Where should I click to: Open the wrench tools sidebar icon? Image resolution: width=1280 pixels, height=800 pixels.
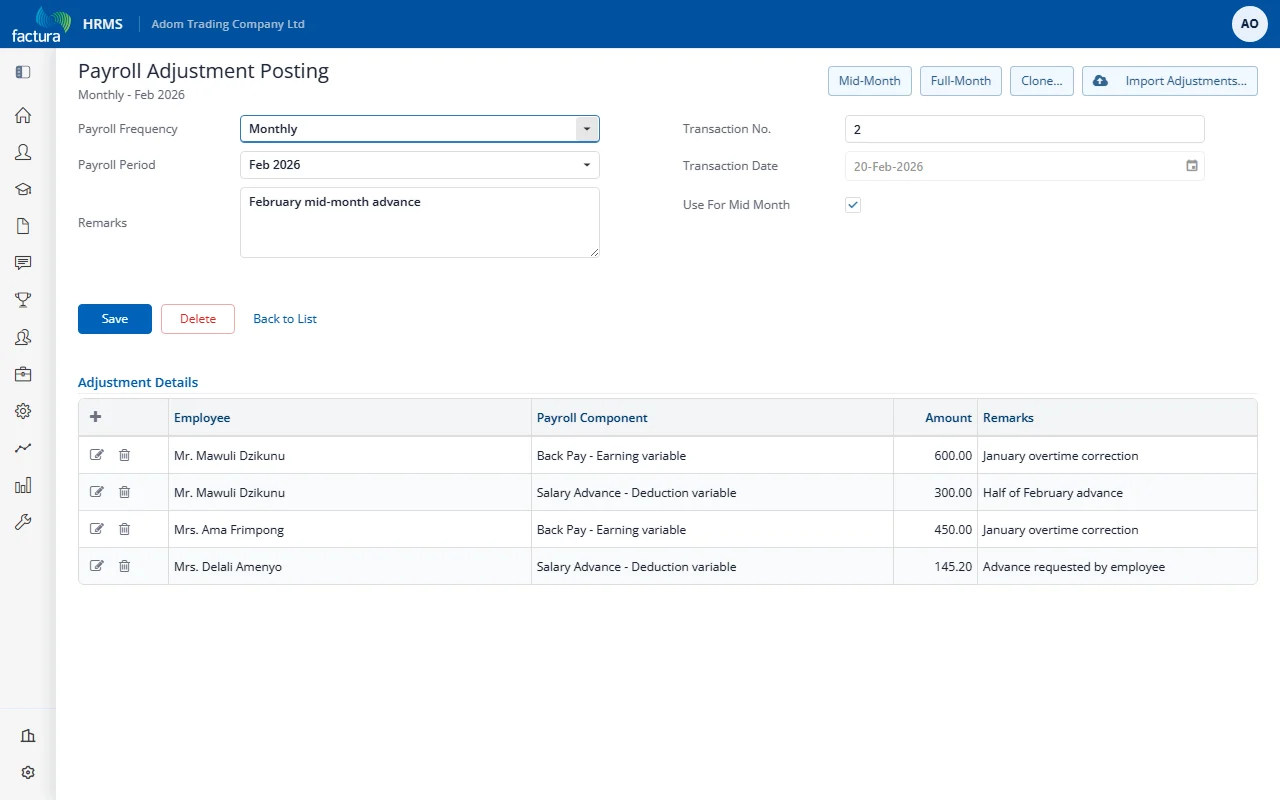(x=23, y=522)
